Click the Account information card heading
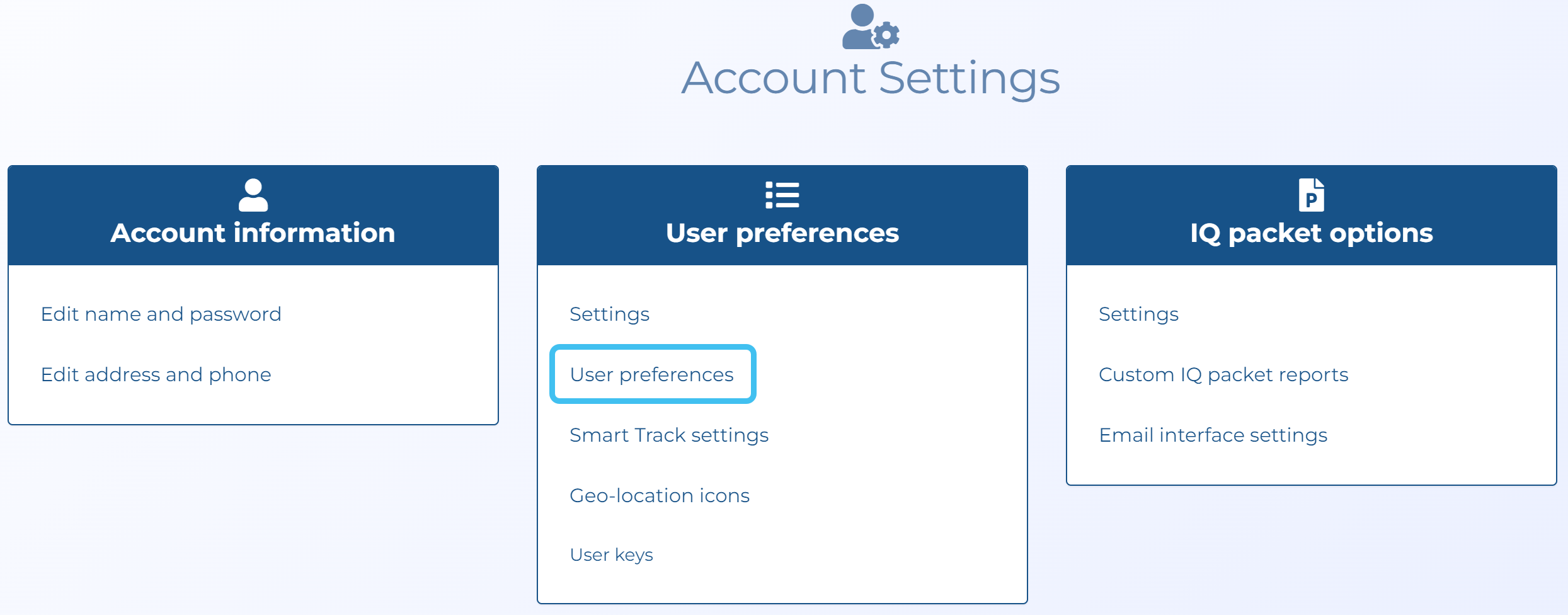Viewport: 1568px width, 615px height. coord(253,233)
